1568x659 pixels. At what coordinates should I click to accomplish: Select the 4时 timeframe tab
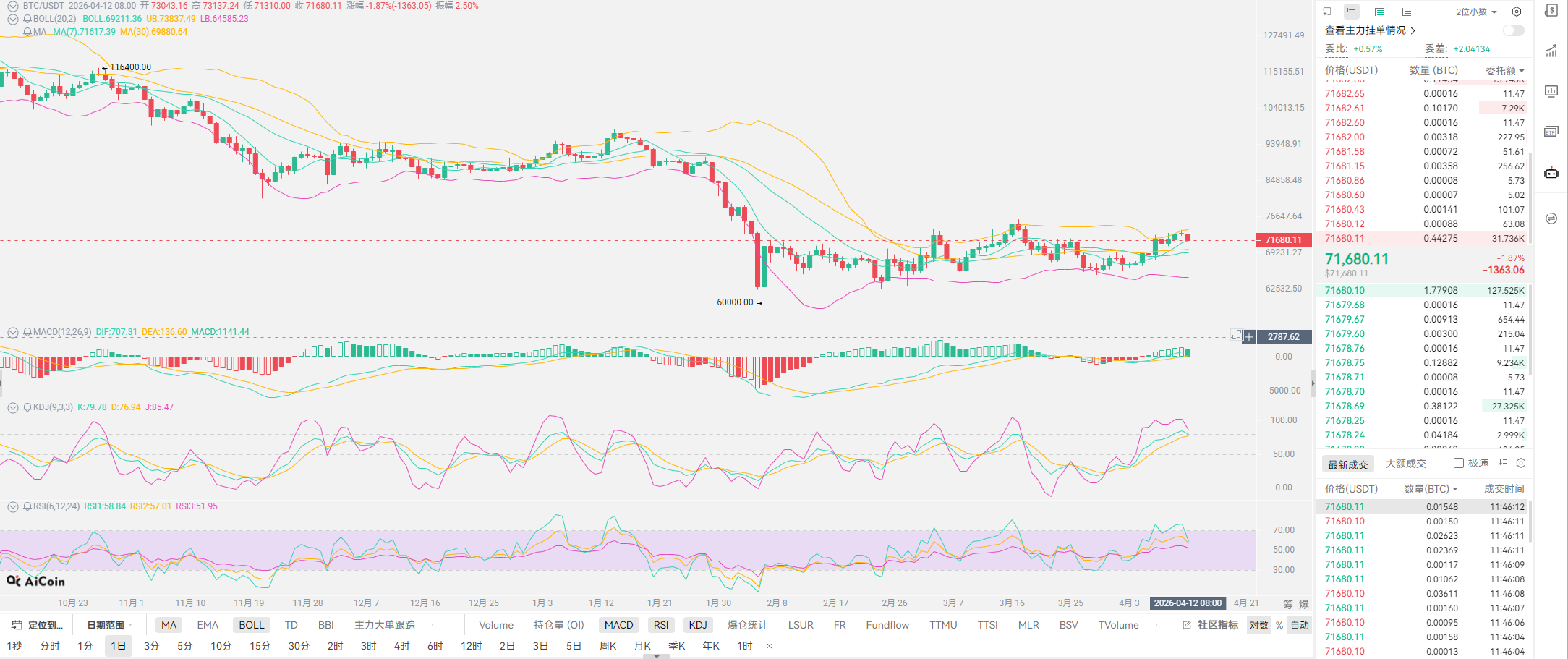click(401, 646)
